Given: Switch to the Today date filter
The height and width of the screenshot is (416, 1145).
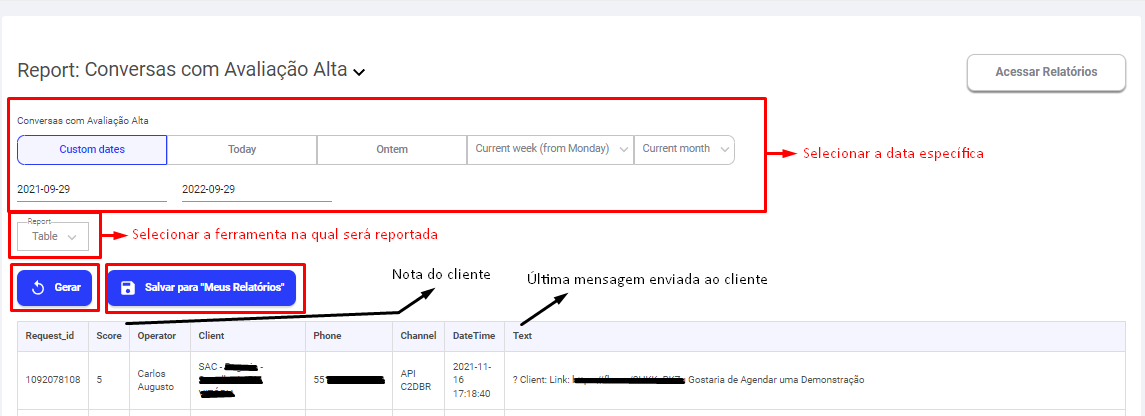Looking at the screenshot, I should (242, 149).
